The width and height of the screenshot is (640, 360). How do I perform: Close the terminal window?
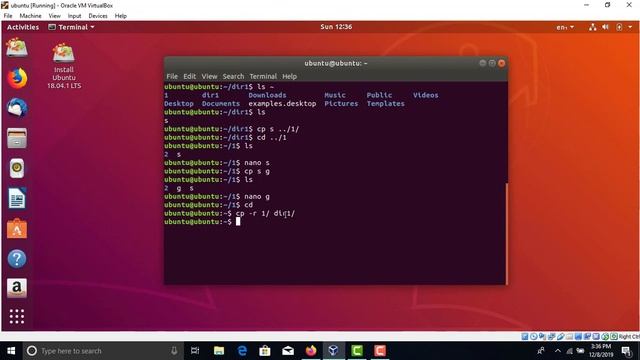point(502,63)
